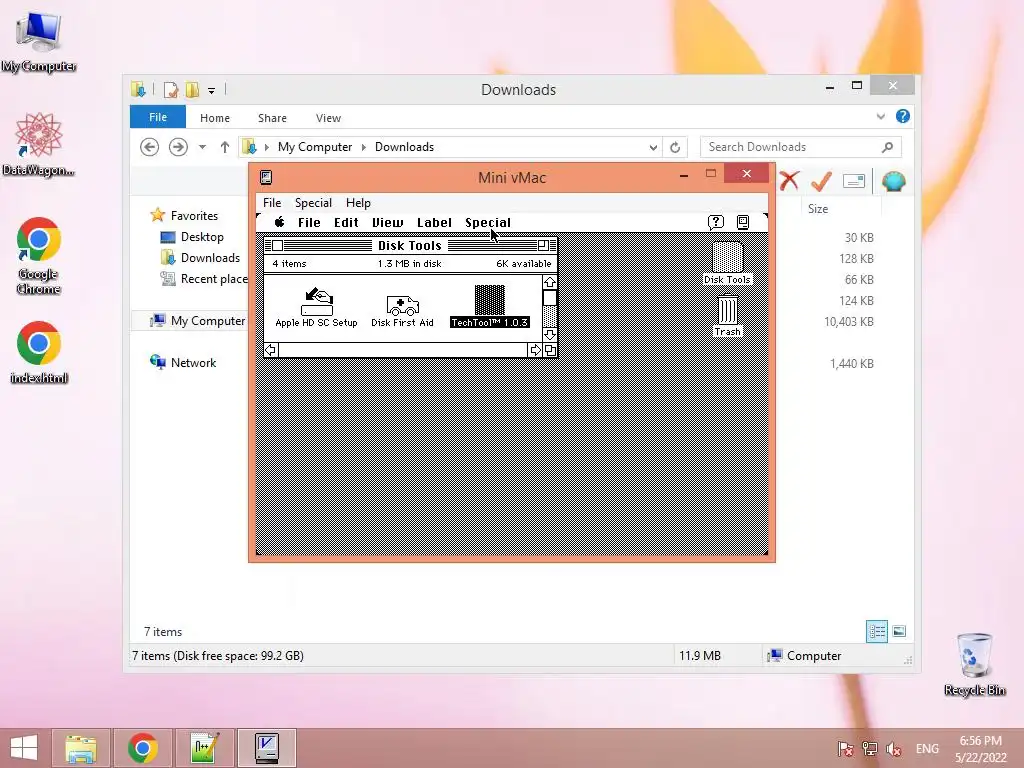Click the Up one level arrow
Viewport: 1024px width, 768px height.
tap(225, 147)
